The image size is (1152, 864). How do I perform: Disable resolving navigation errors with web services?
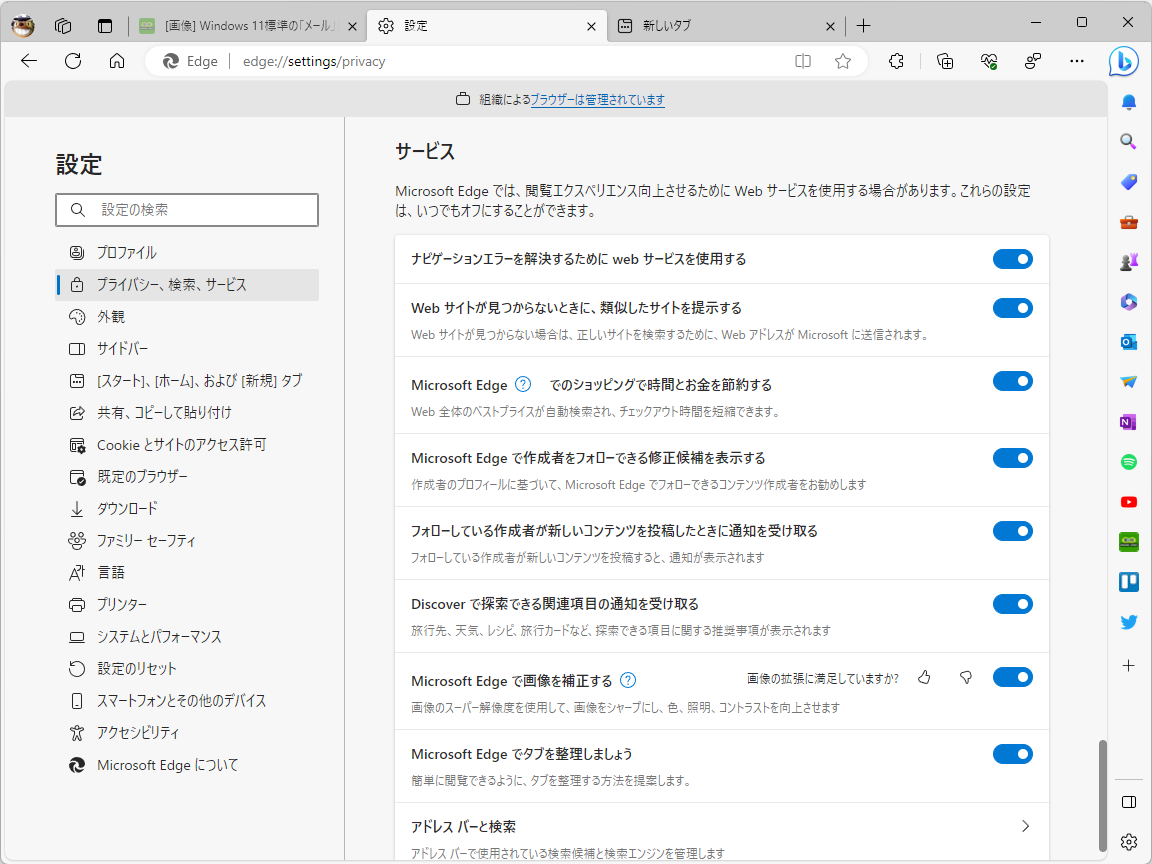pyautogui.click(x=1012, y=258)
